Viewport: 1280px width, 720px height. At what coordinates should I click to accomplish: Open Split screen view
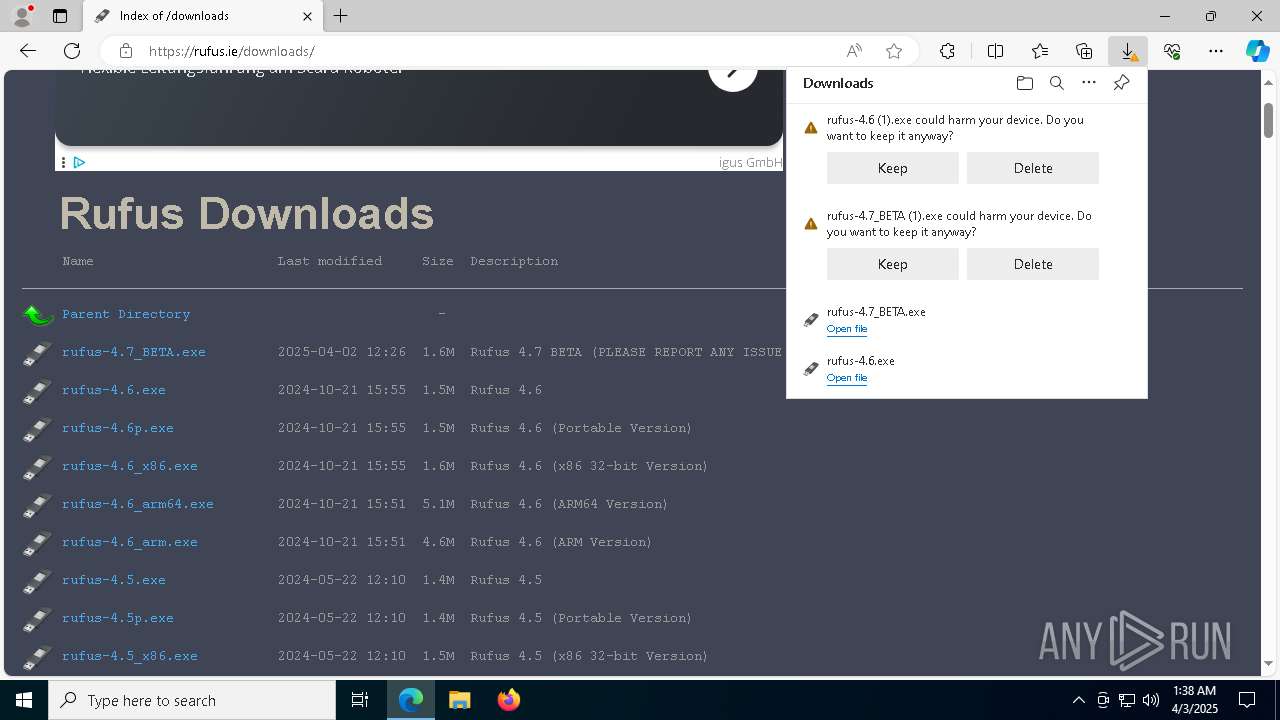(x=995, y=51)
